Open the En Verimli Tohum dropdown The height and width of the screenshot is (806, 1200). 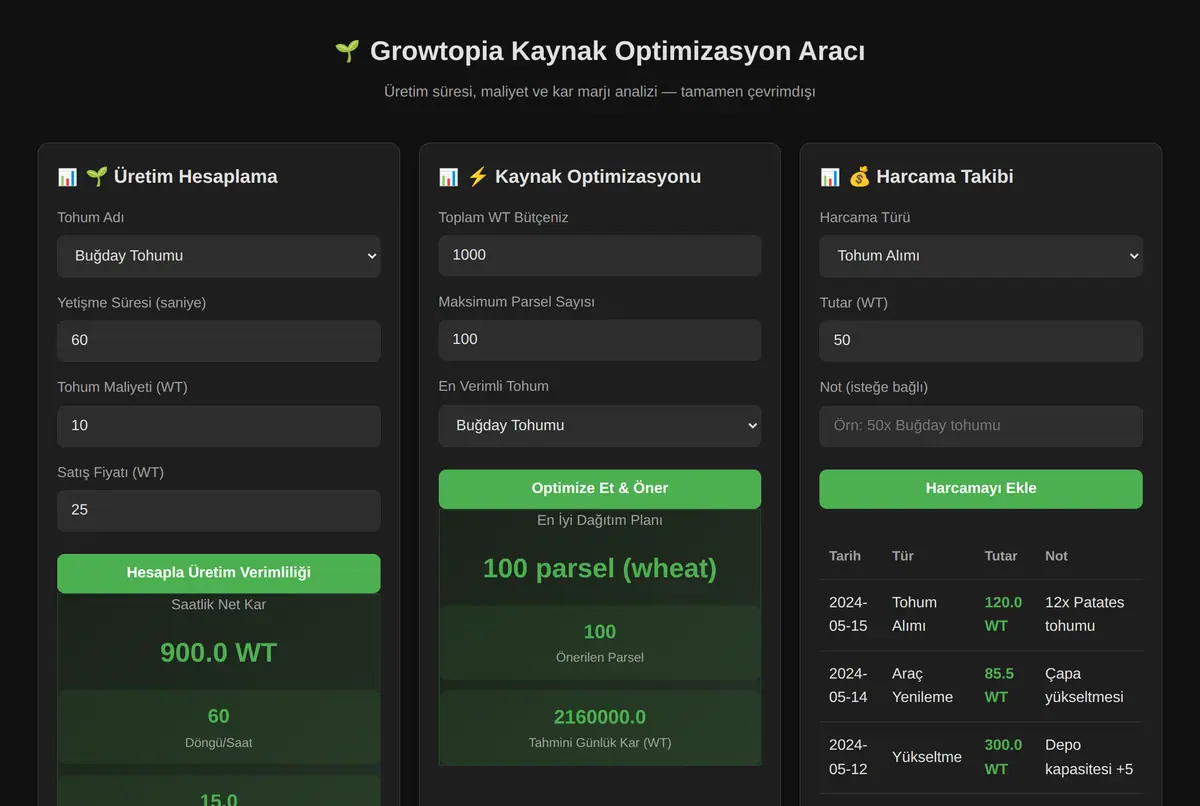(600, 426)
